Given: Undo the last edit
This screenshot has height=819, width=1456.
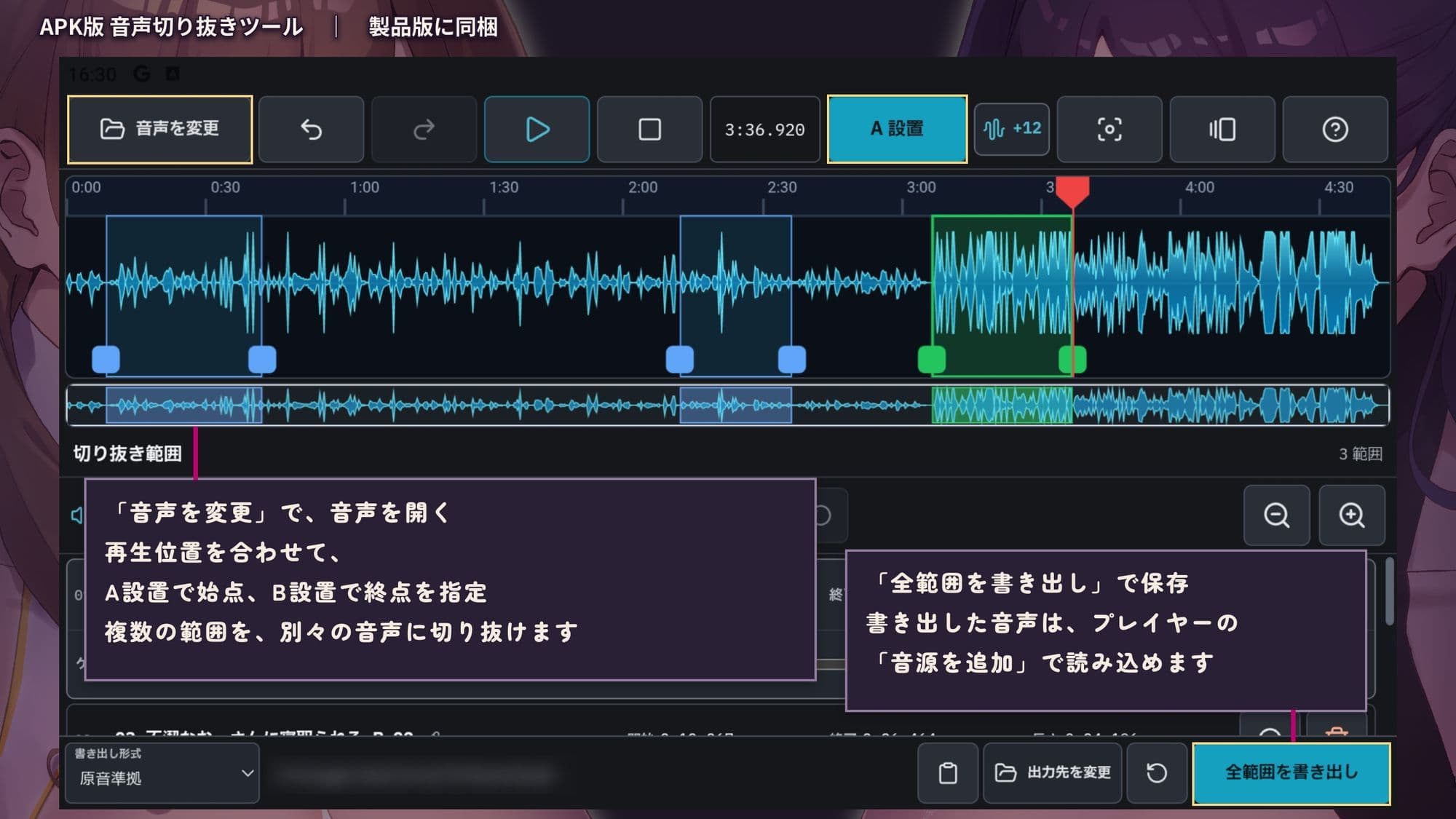Looking at the screenshot, I should point(311,129).
